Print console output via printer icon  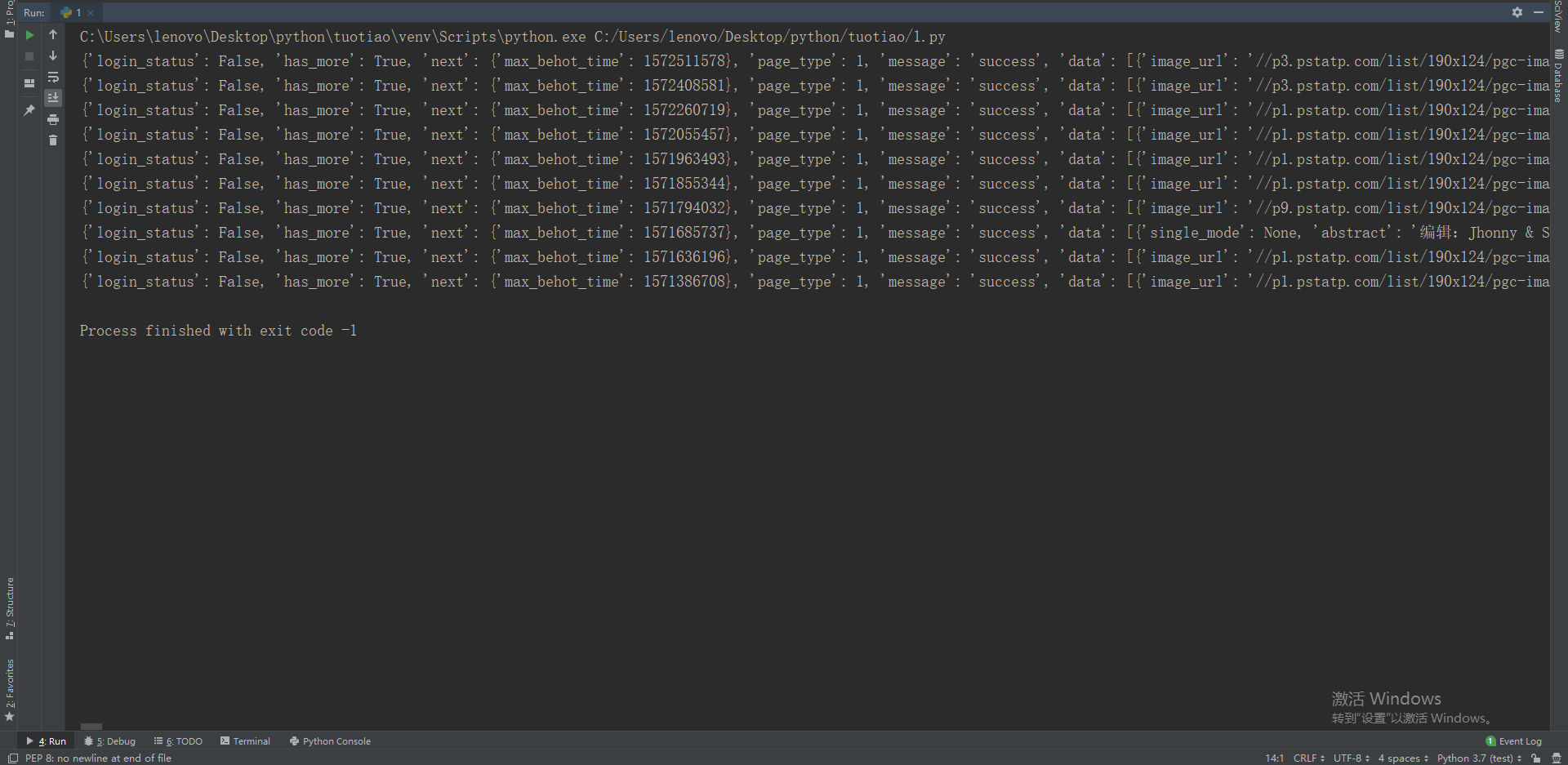pos(53,119)
